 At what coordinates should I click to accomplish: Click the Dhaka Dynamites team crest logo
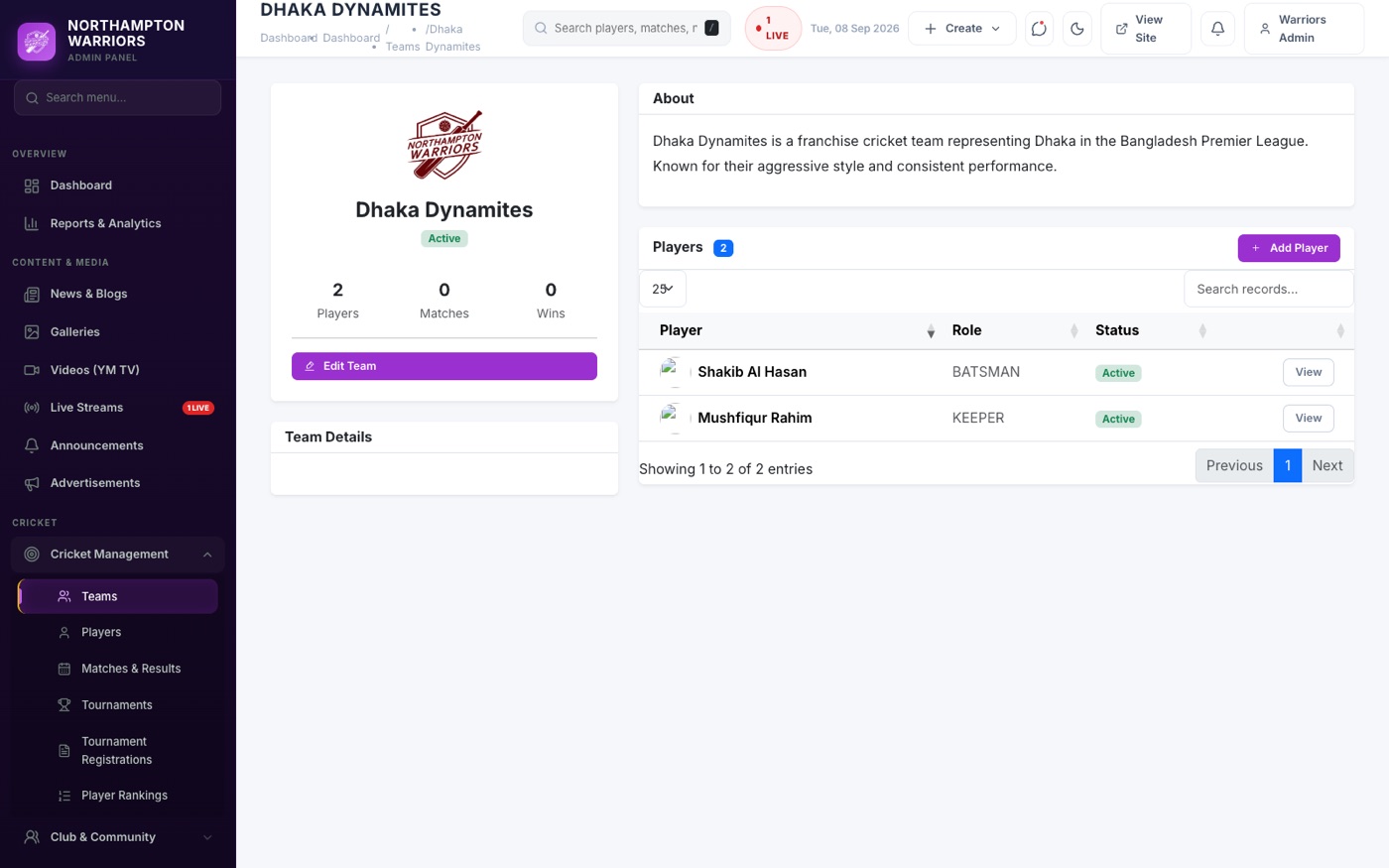click(x=444, y=145)
